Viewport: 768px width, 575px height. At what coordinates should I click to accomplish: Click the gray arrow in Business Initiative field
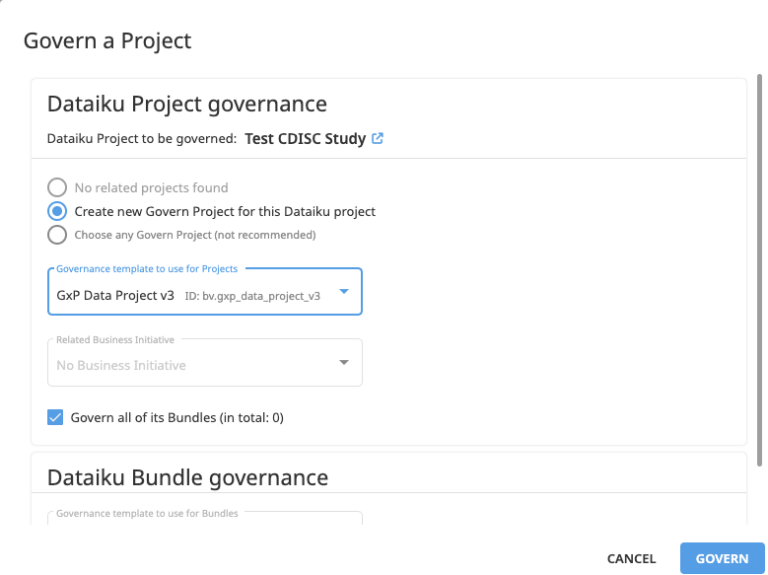coord(344,362)
